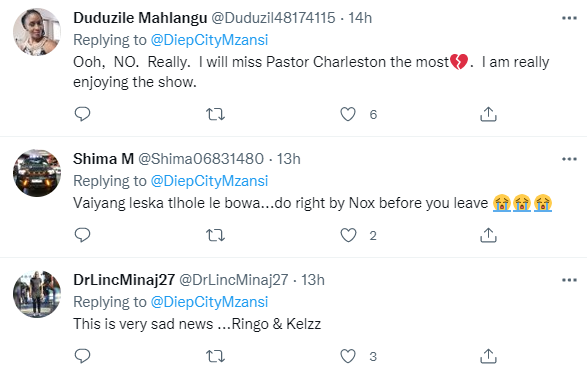Like the Ringo & Kelzz tweet

[348, 356]
